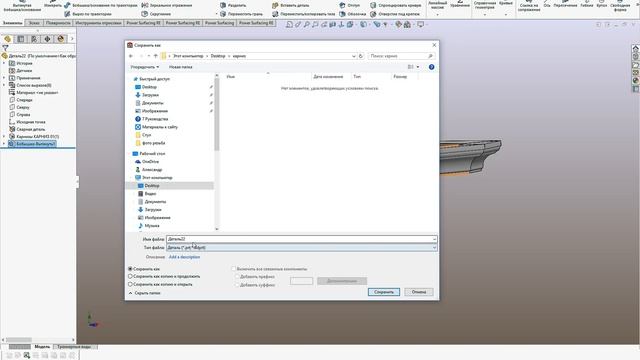Viewport: 640px width, 360px height.
Task: Select the Скругление fillet tool
Action: coord(156,14)
